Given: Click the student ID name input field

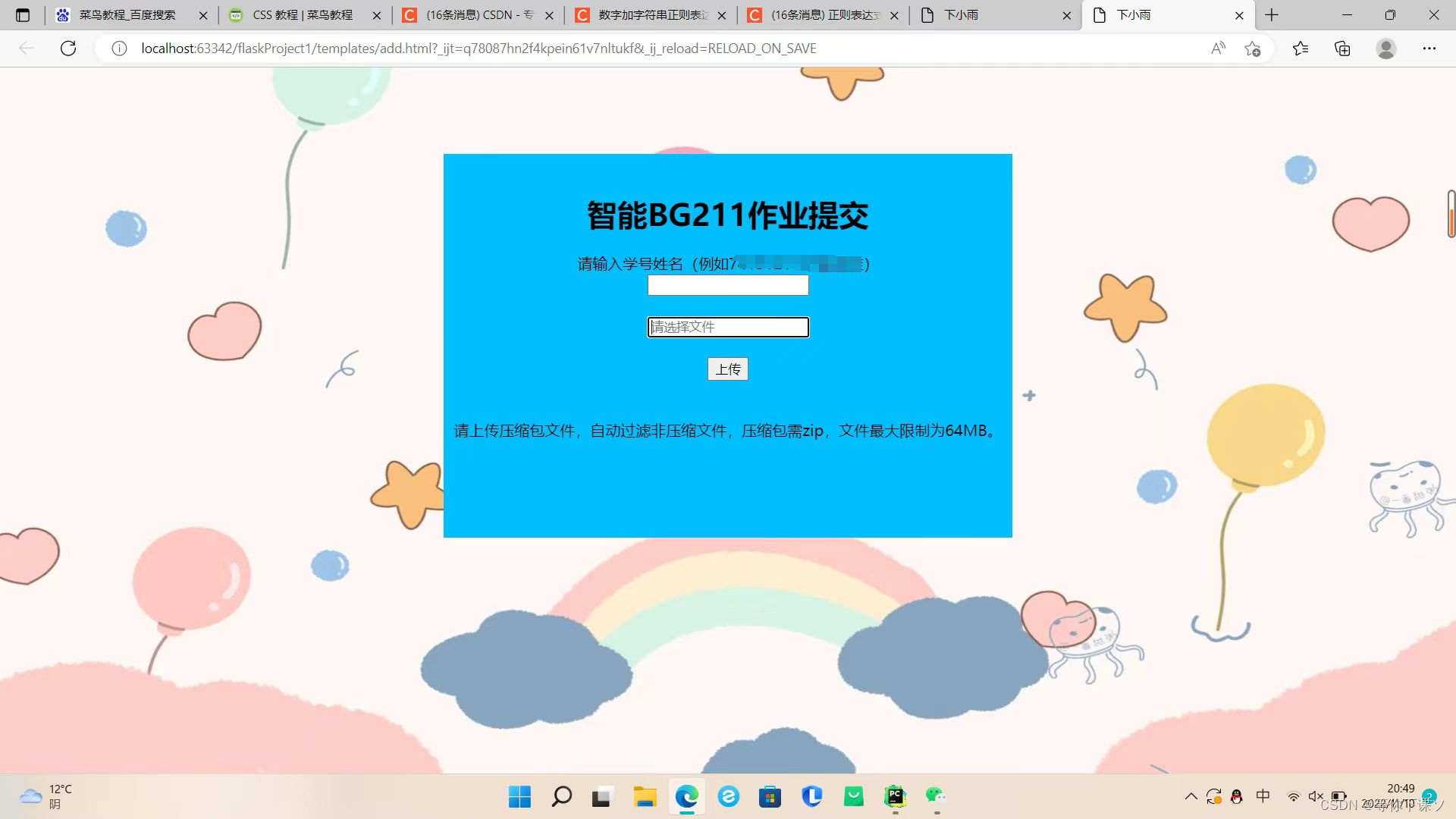Looking at the screenshot, I should 727,285.
